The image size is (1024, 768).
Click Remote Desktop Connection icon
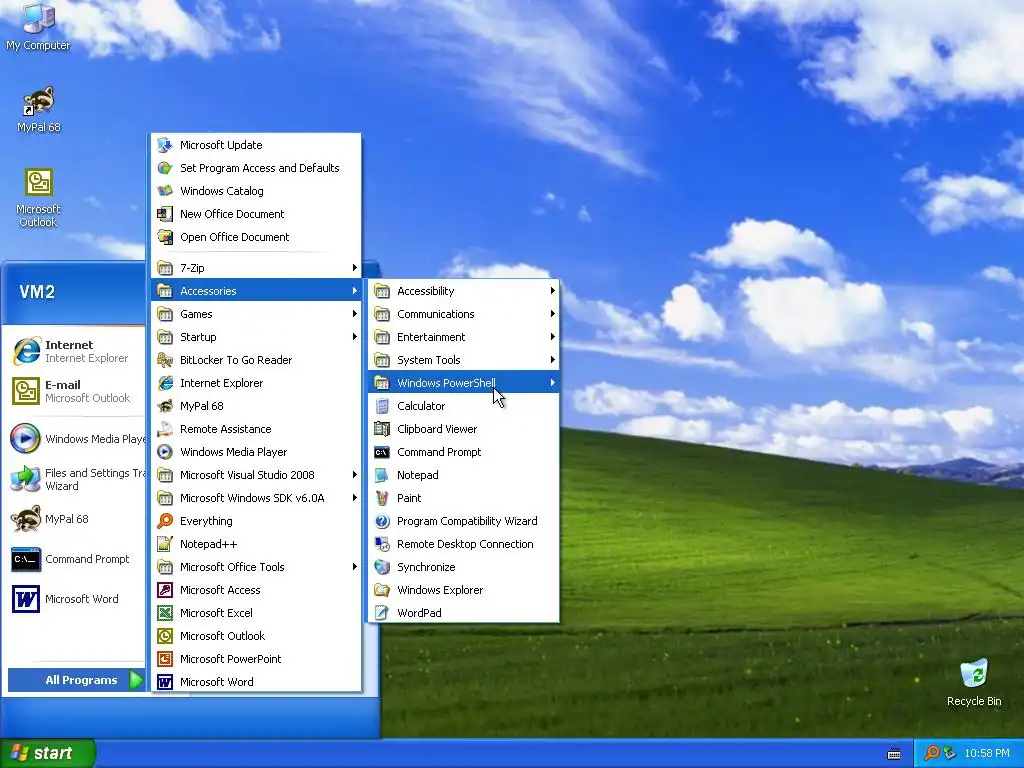(382, 544)
